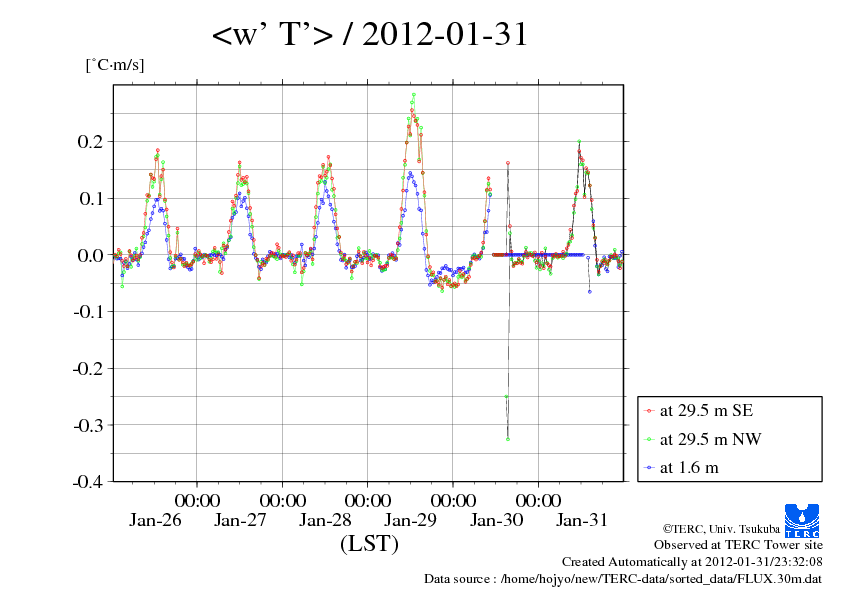Image resolution: width=842 pixels, height=595 pixels.
Task: Click the y-axis label -0.4
Action: coord(88,481)
